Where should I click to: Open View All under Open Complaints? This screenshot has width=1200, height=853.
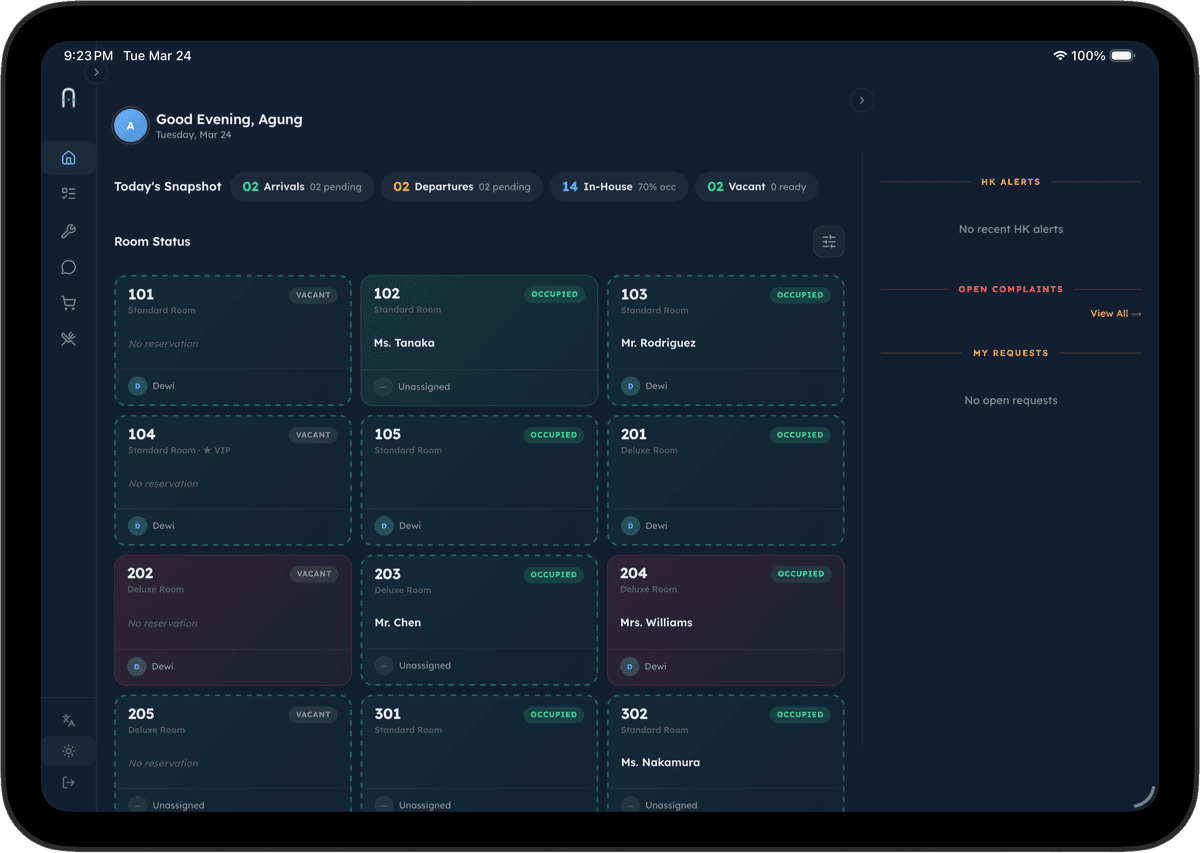pos(1114,313)
